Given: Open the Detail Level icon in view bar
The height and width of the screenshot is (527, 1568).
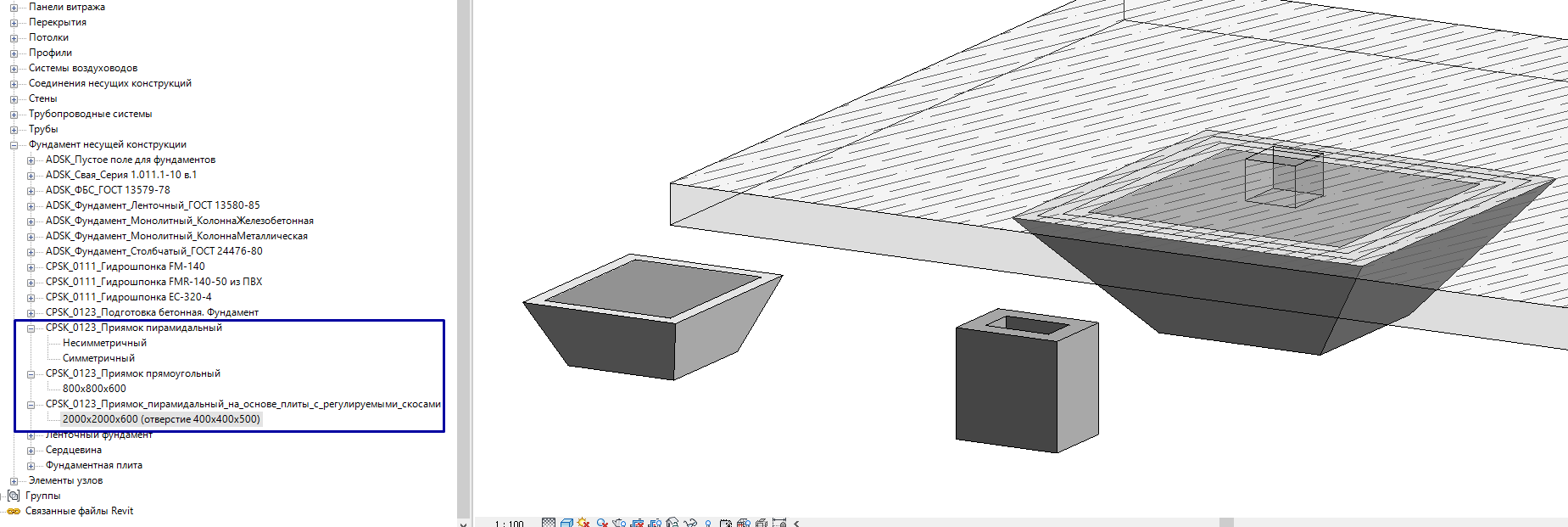Looking at the screenshot, I should [x=549, y=523].
